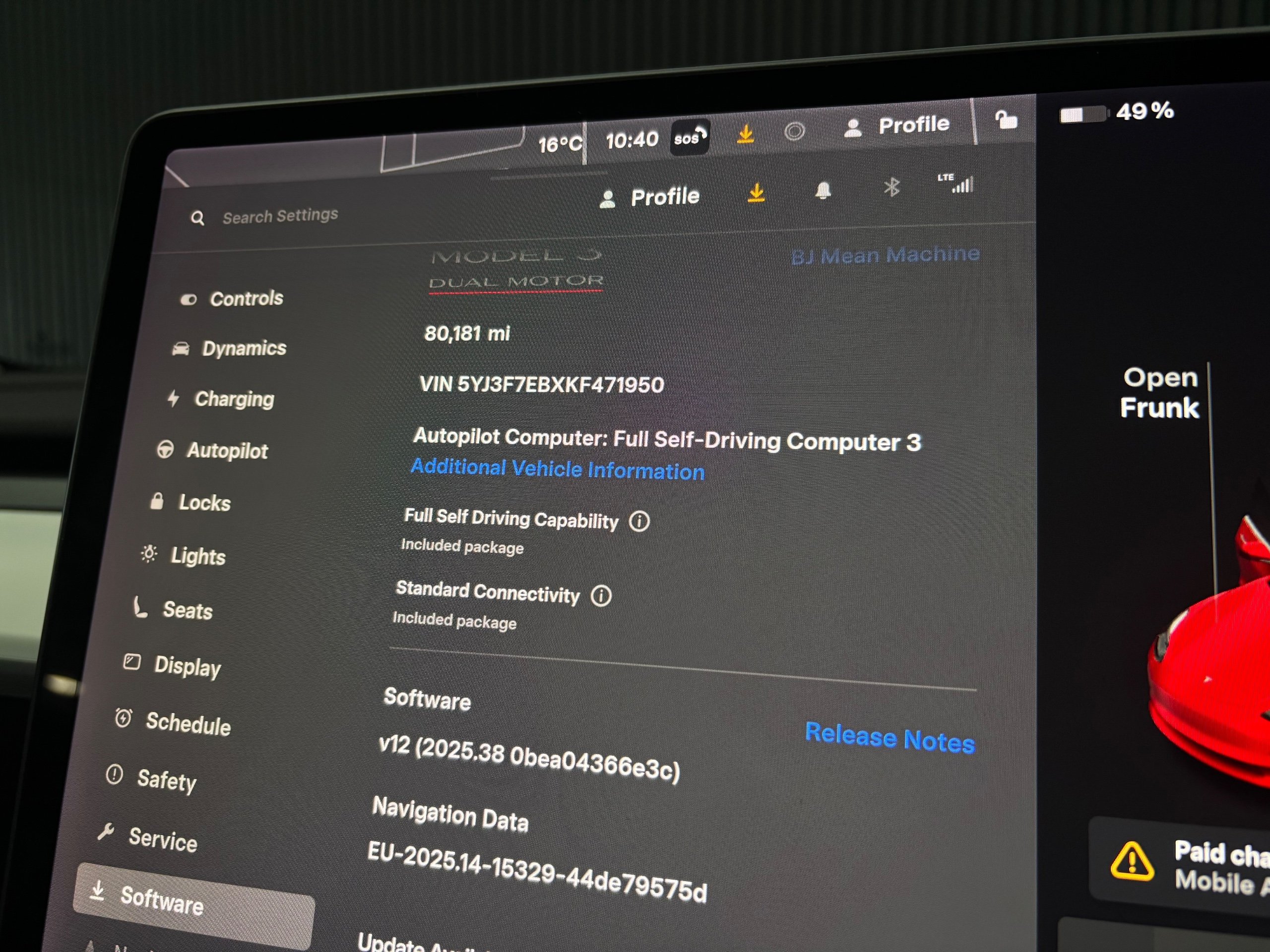Click info icon next to Full Self Driving Capability
The height and width of the screenshot is (952, 1270).
639,522
